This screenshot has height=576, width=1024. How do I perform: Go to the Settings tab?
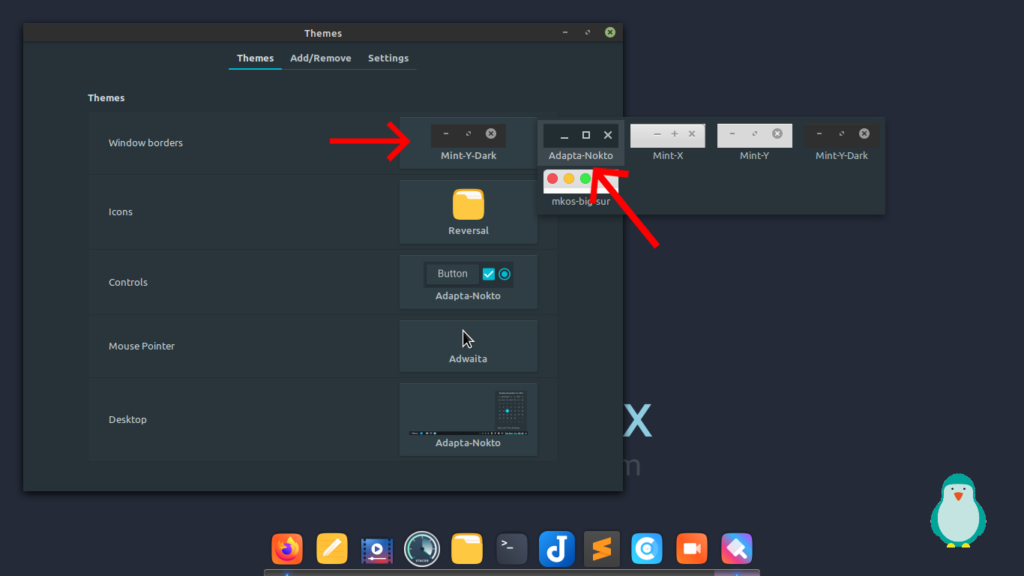point(388,58)
